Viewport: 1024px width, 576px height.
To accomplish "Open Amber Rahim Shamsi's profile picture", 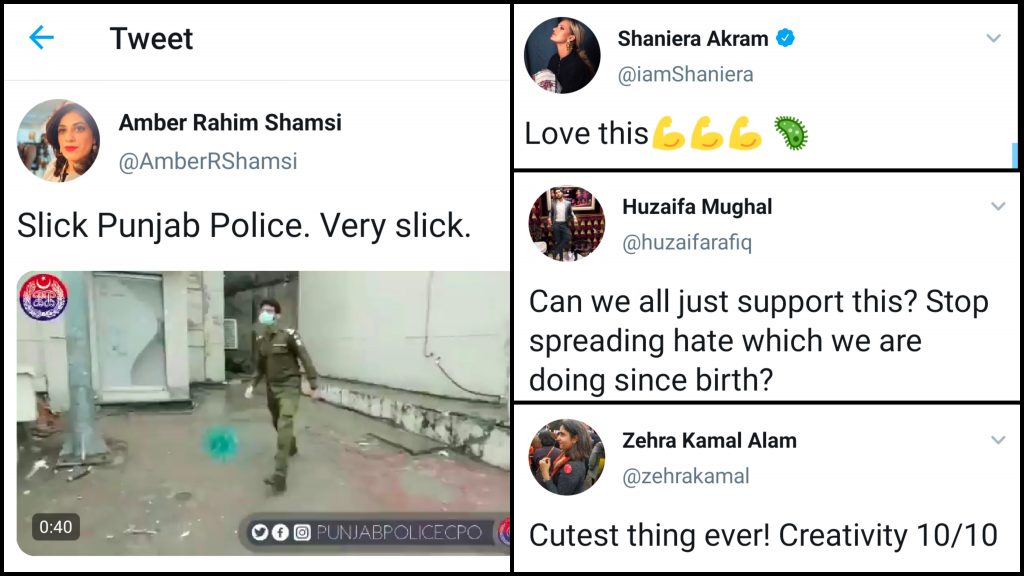I will point(58,140).
